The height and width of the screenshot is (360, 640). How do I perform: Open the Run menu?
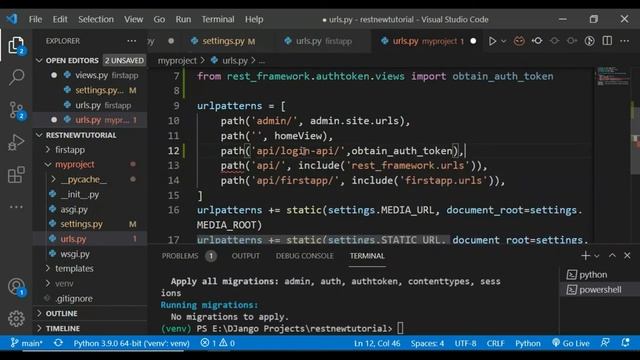(183, 19)
